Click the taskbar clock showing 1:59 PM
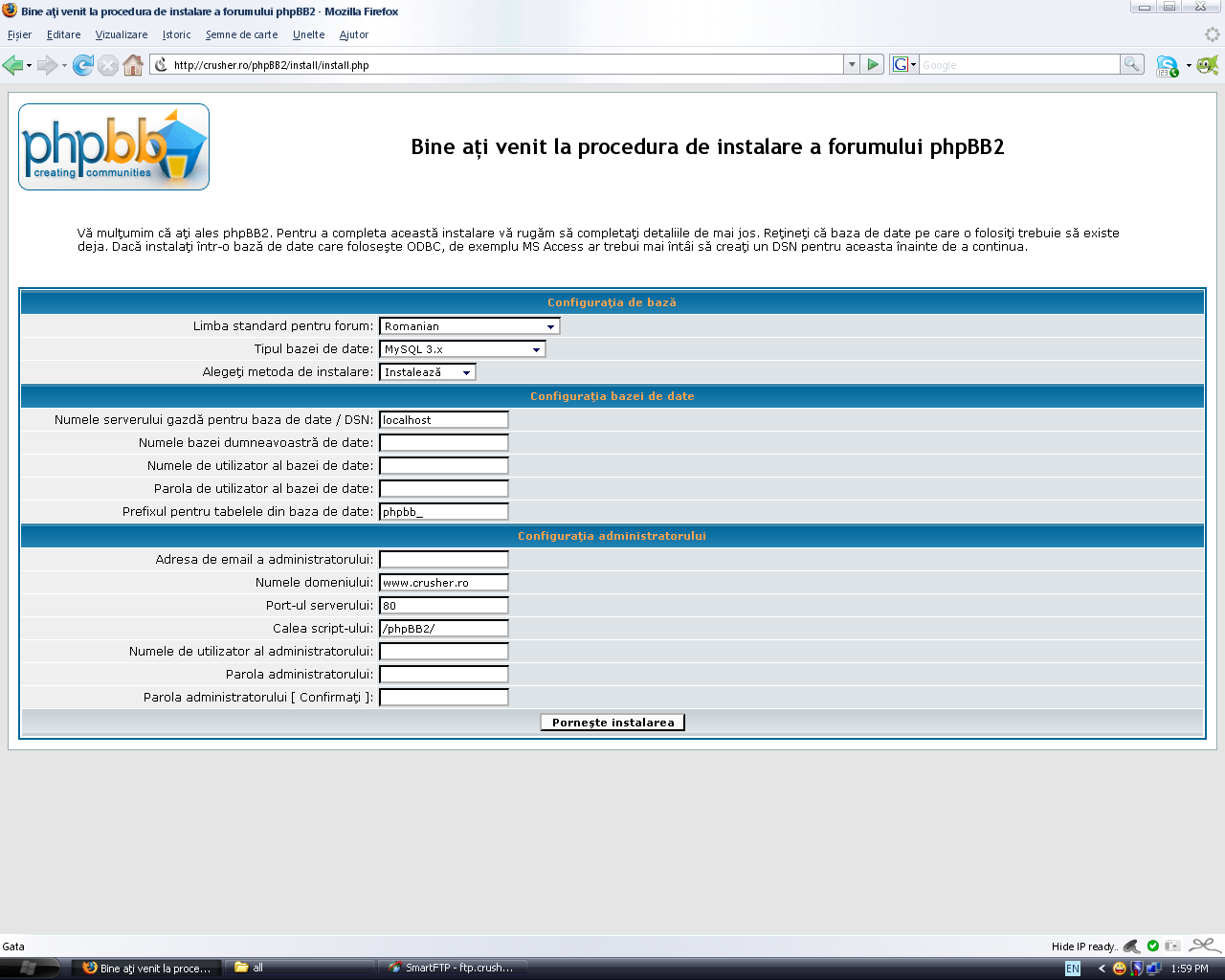Viewport: 1225px width, 980px height. [1190, 969]
